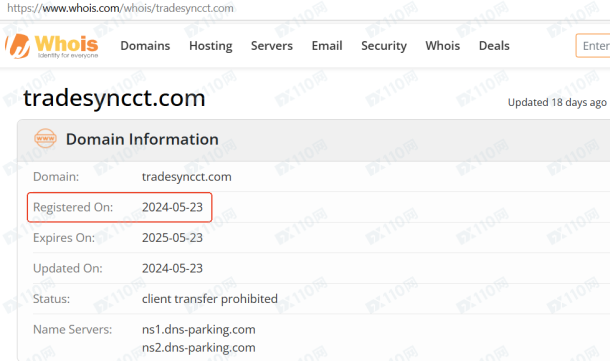This screenshot has width=610, height=361.
Task: Click the Domain Information section header
Action: tap(142, 139)
